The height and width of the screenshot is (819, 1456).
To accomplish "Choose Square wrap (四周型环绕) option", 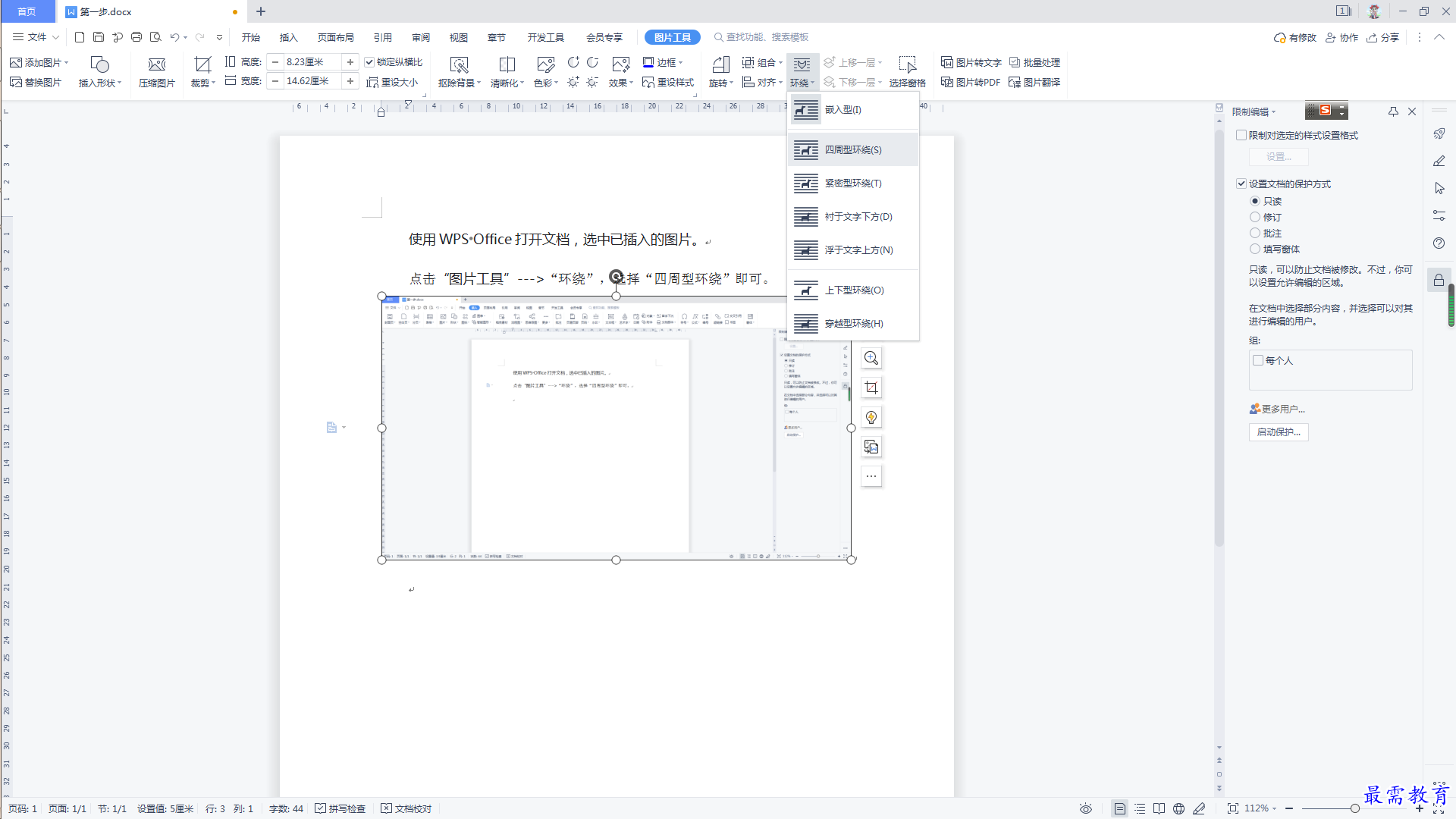I will pos(853,150).
